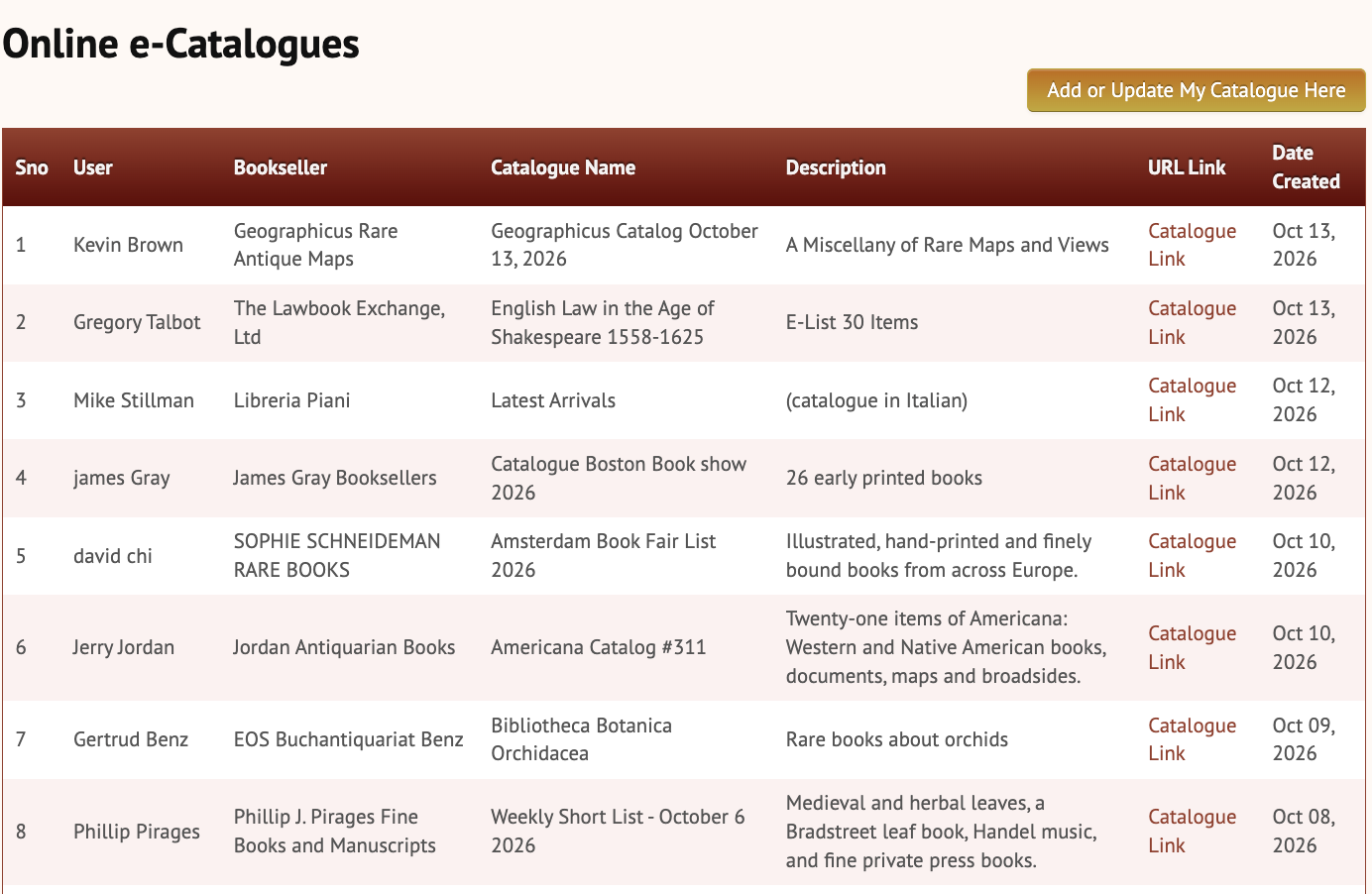Click description Illustrated, hand-printed and finely bound books
This screenshot has height=894, width=1372.
pos(939,555)
